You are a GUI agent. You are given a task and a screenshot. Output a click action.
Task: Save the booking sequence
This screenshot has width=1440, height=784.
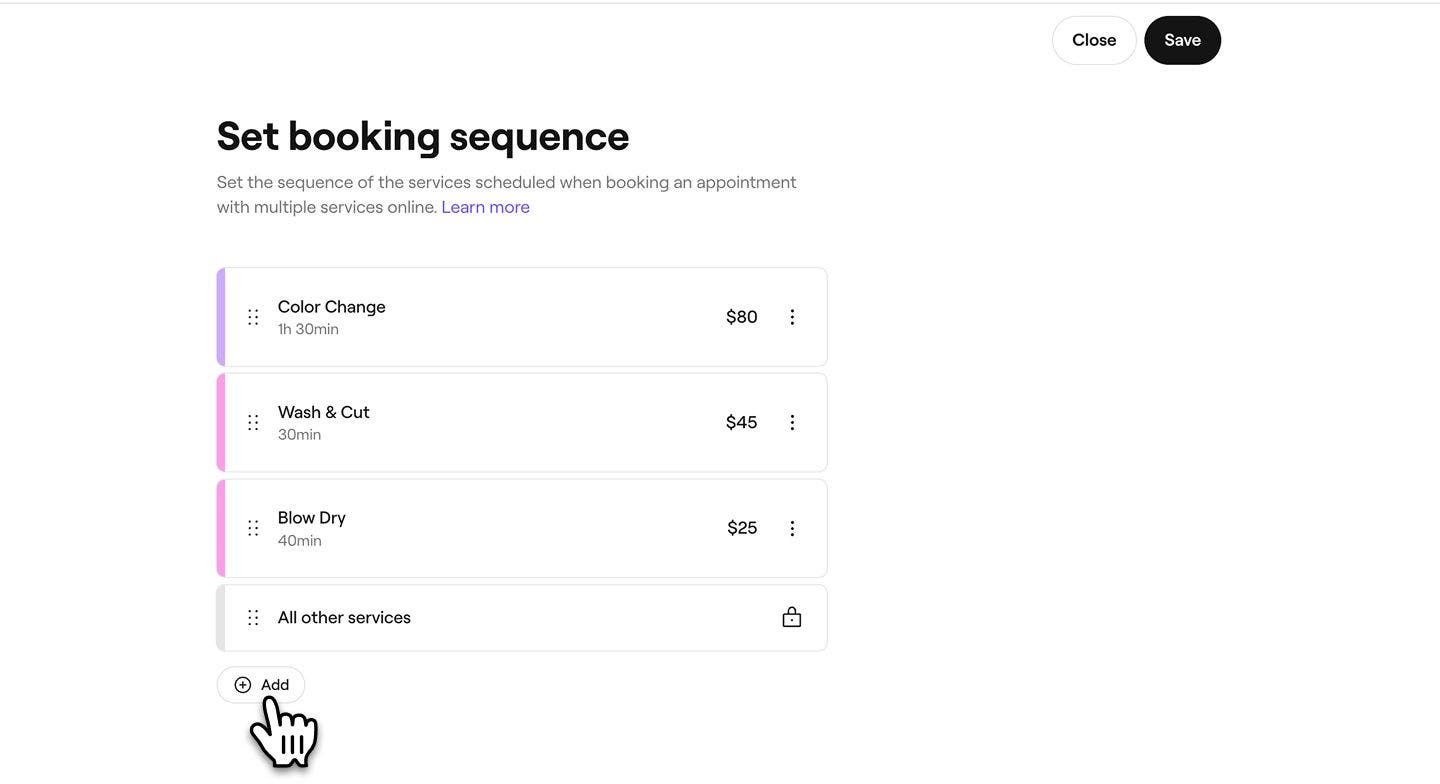click(1183, 40)
